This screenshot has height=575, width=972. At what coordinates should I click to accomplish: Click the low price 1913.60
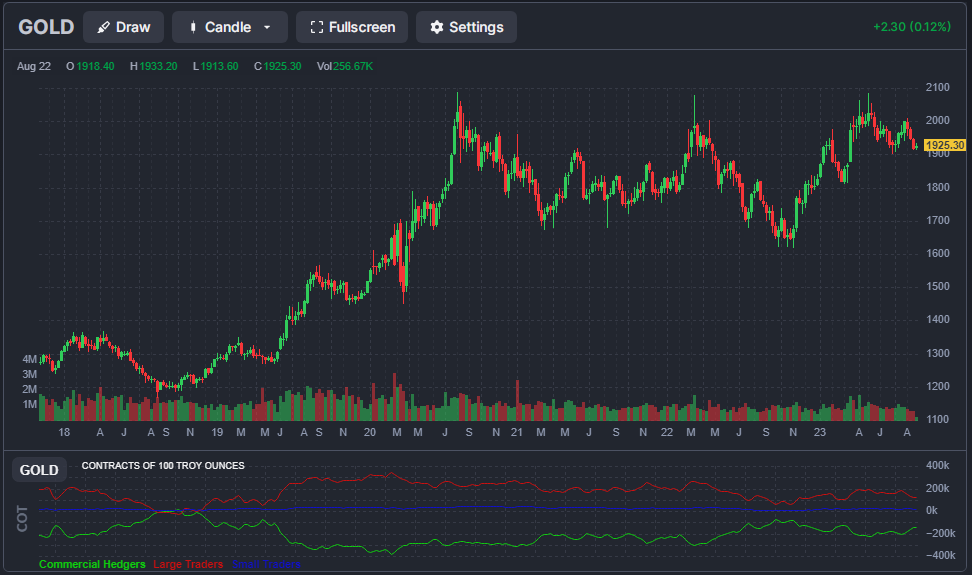tap(219, 66)
